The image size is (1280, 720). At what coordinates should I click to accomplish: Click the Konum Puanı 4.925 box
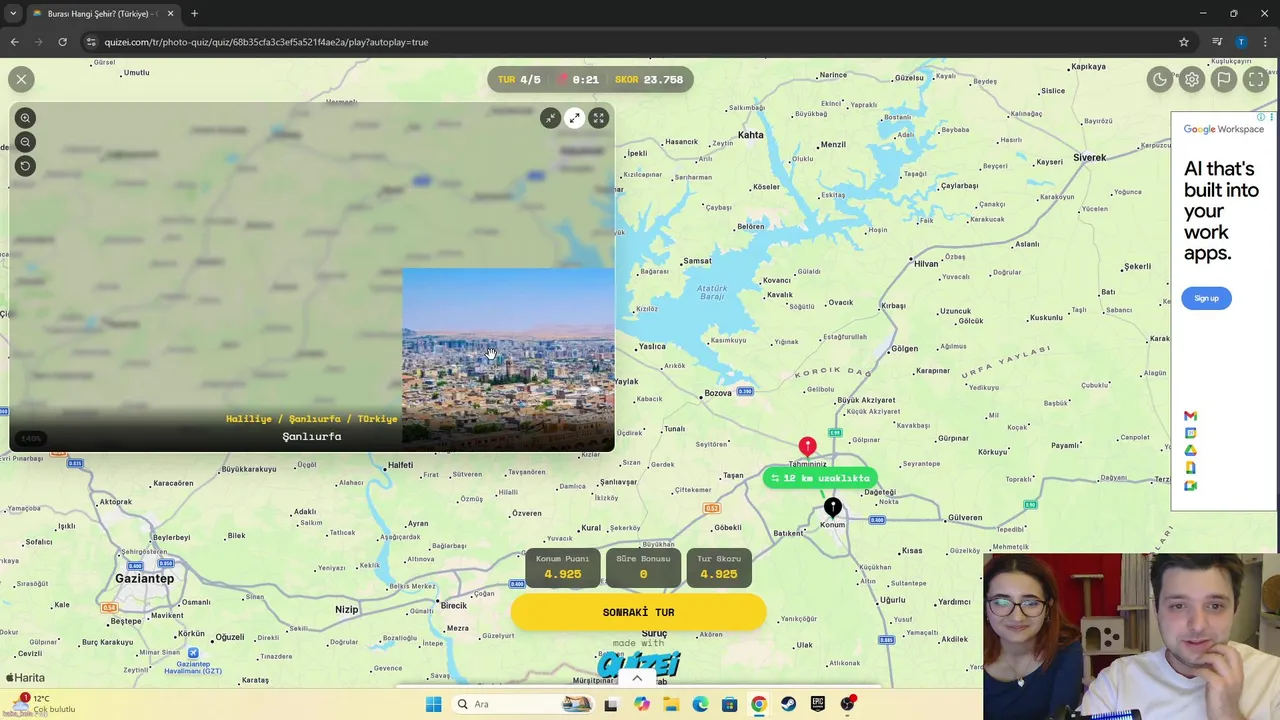(562, 567)
